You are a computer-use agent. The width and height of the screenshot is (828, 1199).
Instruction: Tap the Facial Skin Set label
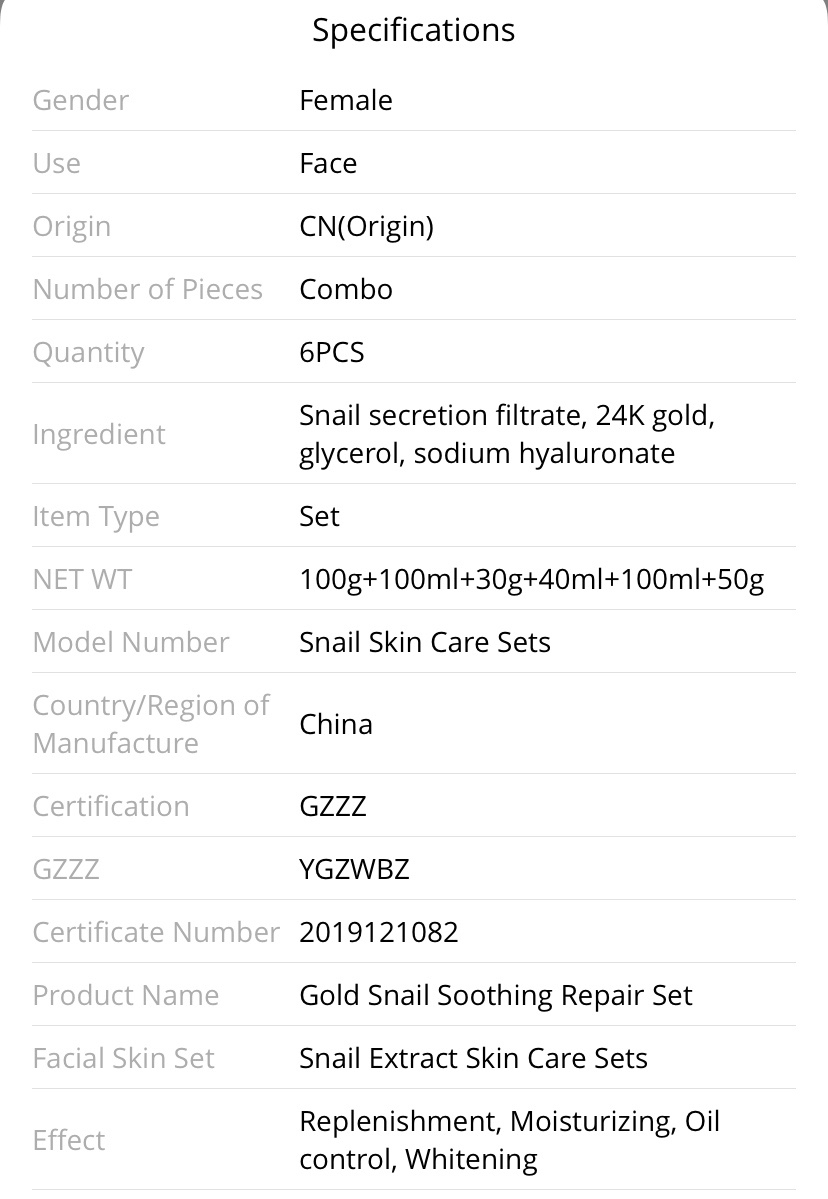point(123,1058)
